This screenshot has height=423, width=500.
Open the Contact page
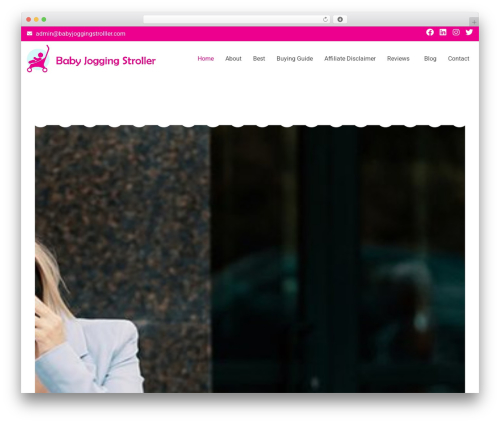[x=458, y=59]
